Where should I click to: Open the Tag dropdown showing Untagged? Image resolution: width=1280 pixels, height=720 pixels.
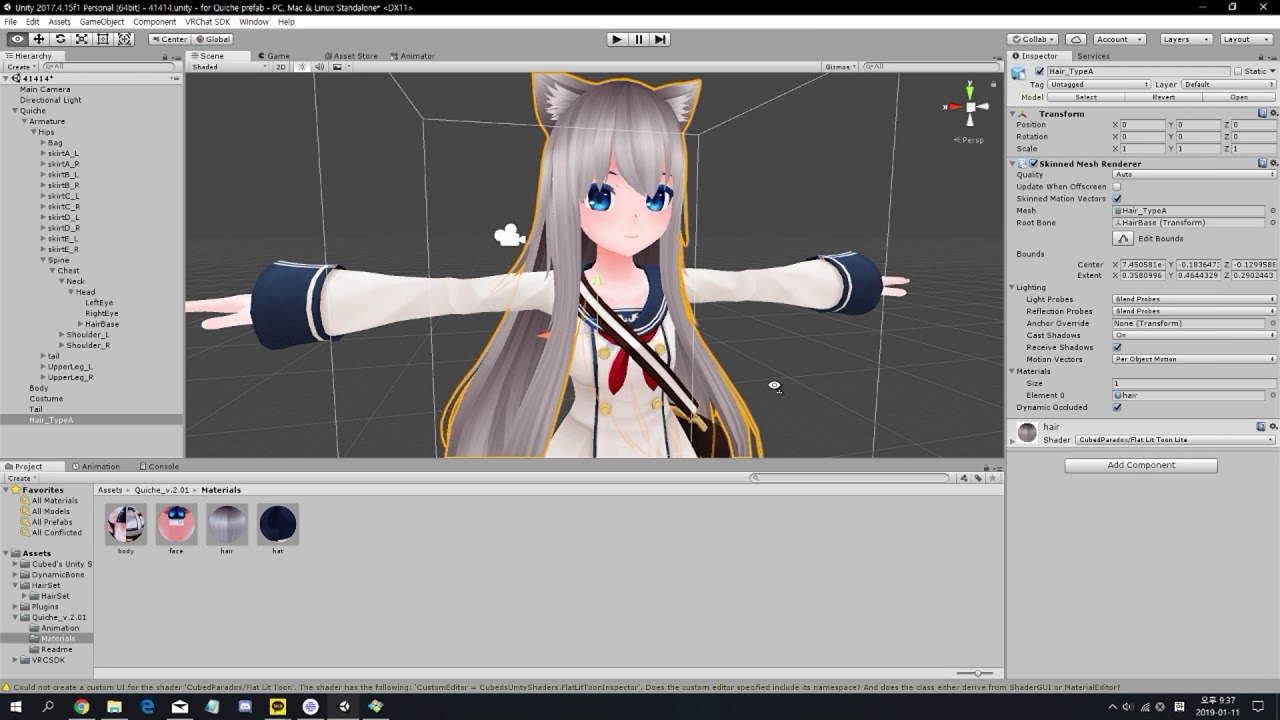pyautogui.click(x=1098, y=85)
